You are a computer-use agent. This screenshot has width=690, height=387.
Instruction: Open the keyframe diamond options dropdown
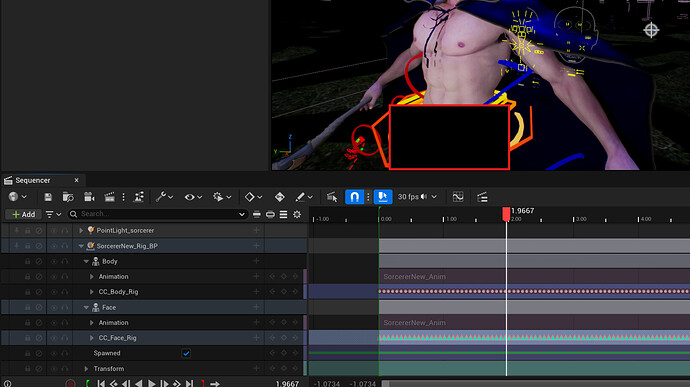[x=253, y=197]
